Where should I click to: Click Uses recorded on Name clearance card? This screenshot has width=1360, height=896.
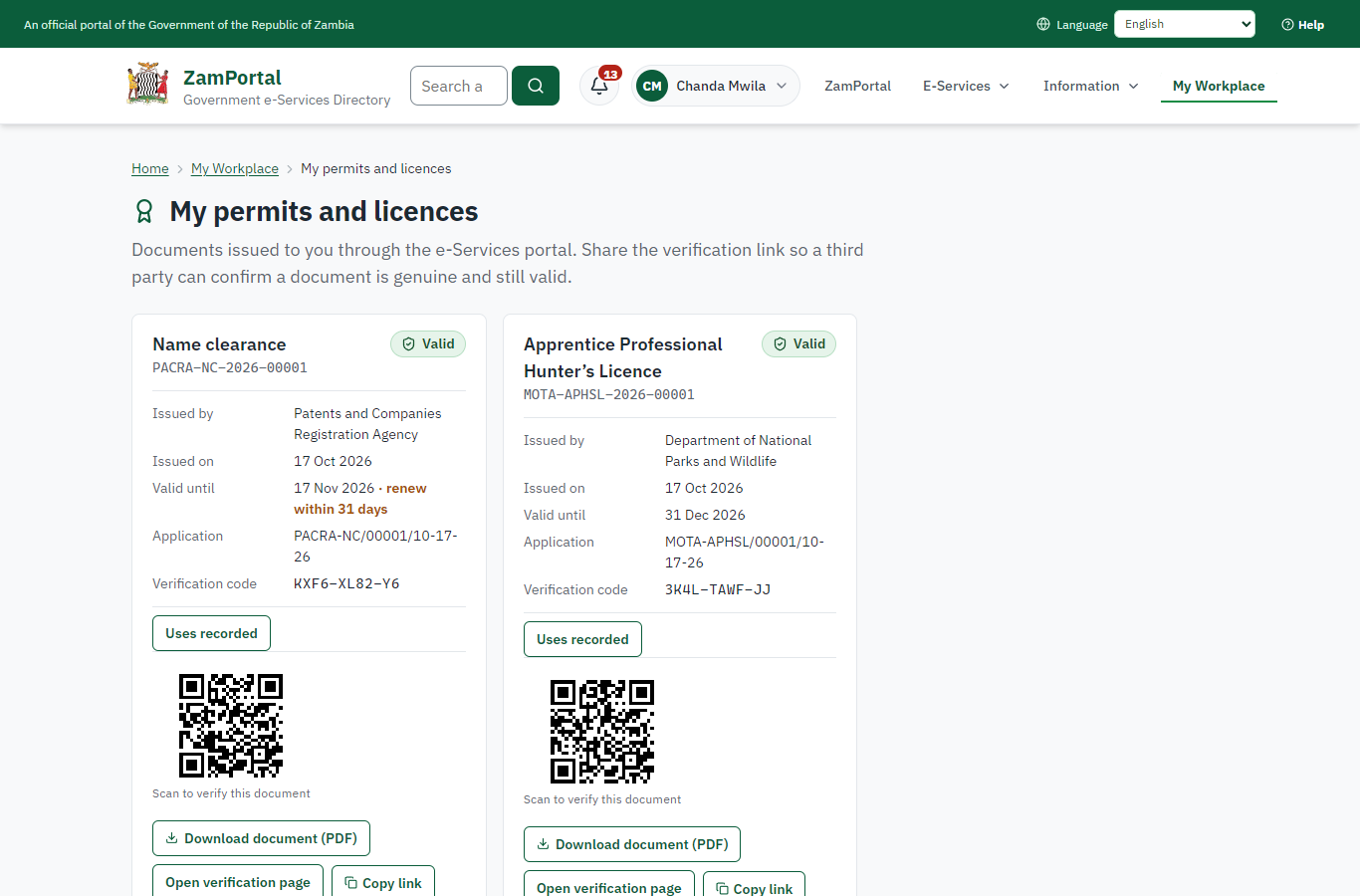point(211,633)
